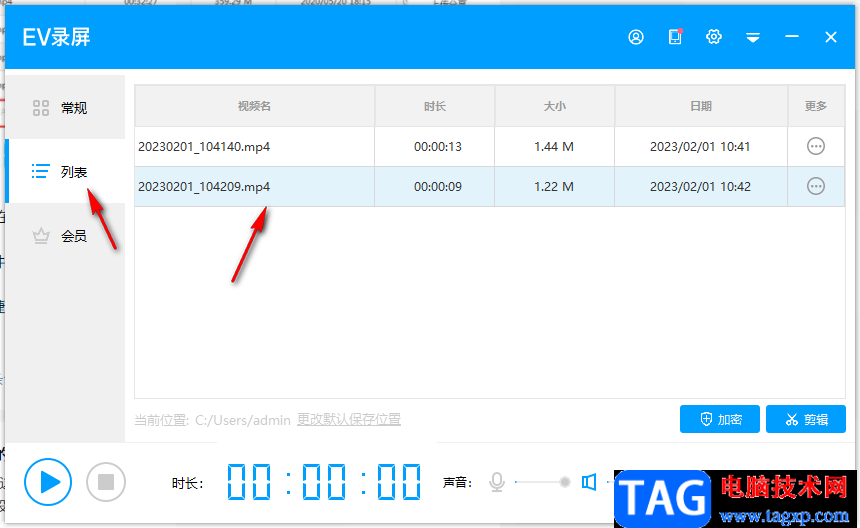This screenshot has height=528, width=860.
Task: Click current path C:/Users/admin text
Action: point(243,421)
